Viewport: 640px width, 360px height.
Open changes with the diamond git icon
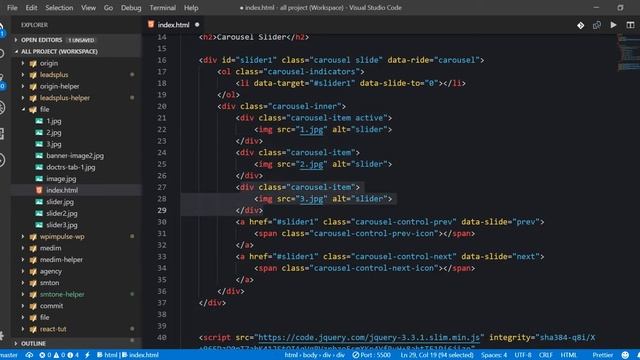coord(580,25)
